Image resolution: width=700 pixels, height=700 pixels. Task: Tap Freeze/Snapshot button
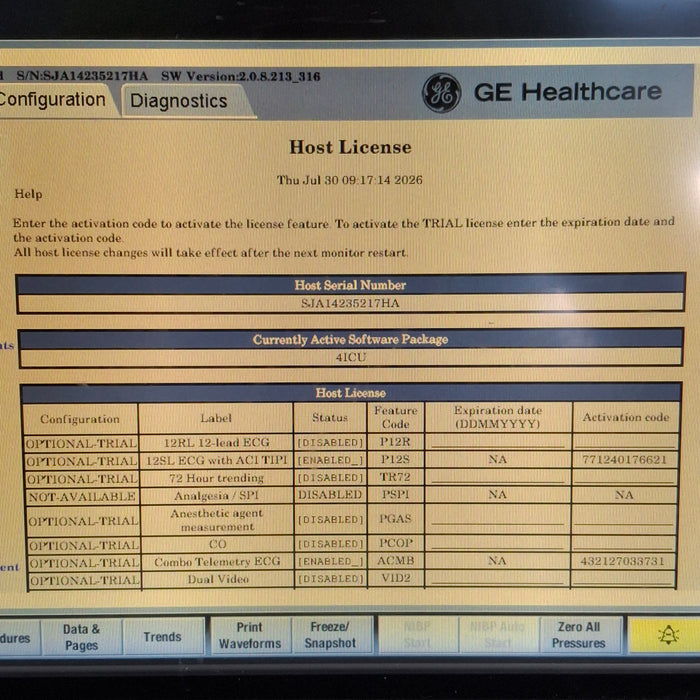(x=330, y=635)
